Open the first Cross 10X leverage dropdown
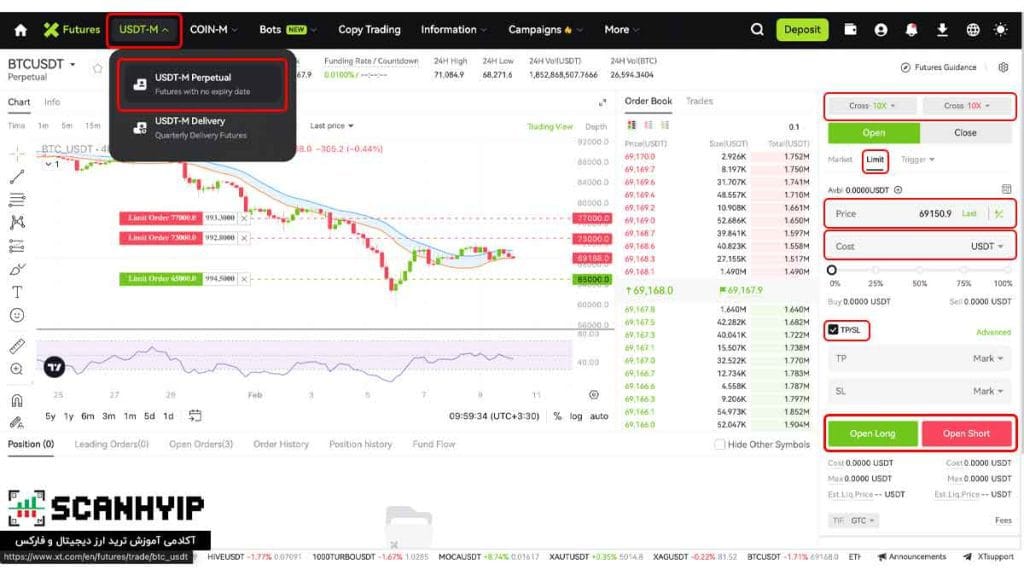 coord(872,106)
